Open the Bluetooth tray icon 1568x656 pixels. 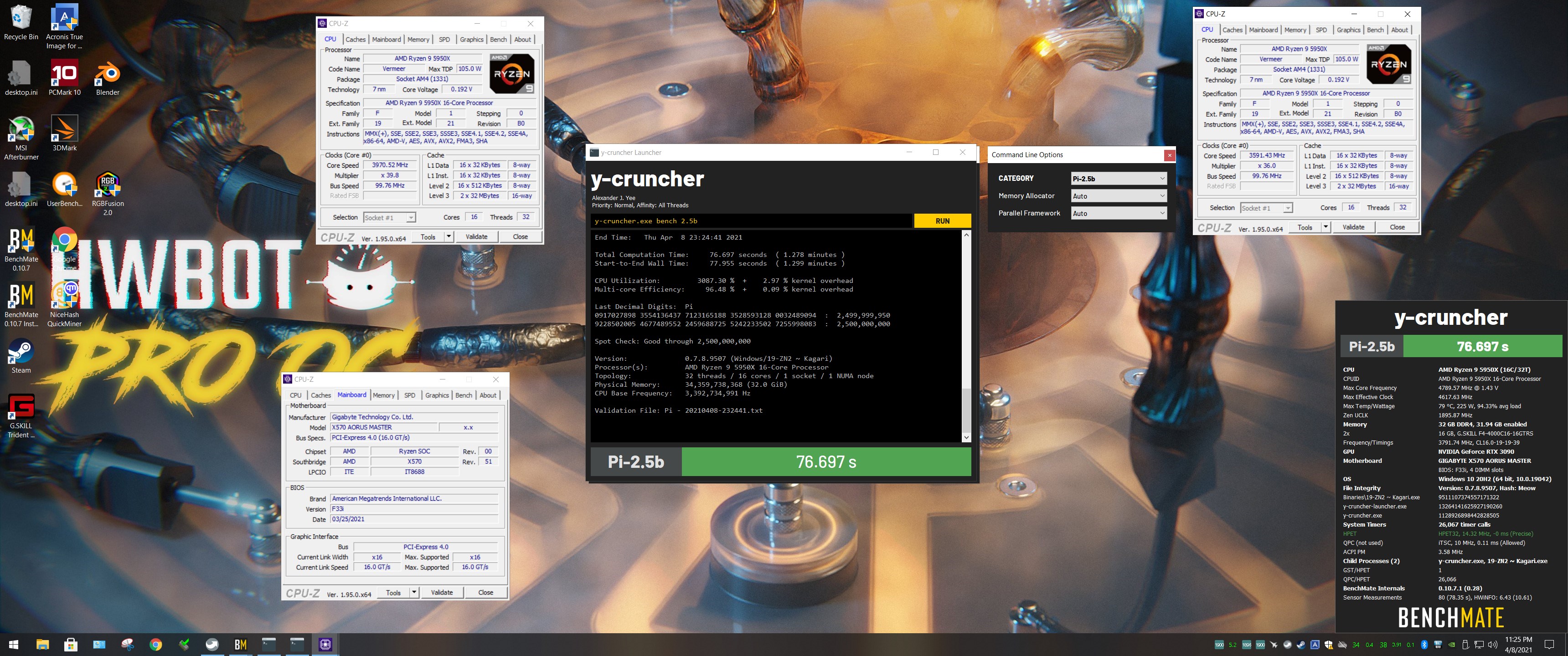[x=1424, y=645]
